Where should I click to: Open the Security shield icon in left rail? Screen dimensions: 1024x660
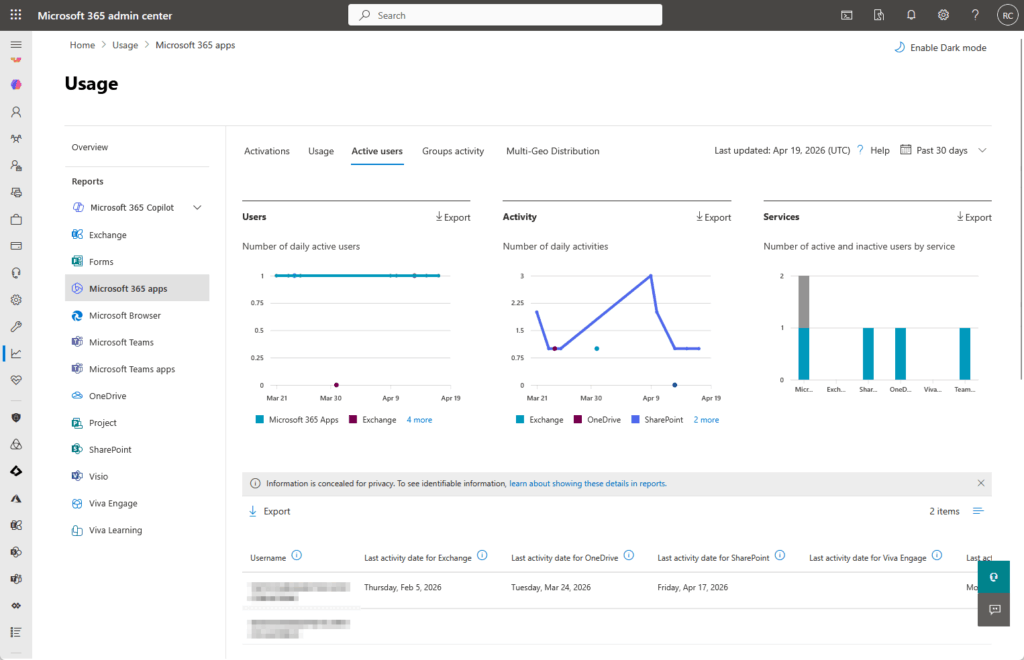(16, 418)
